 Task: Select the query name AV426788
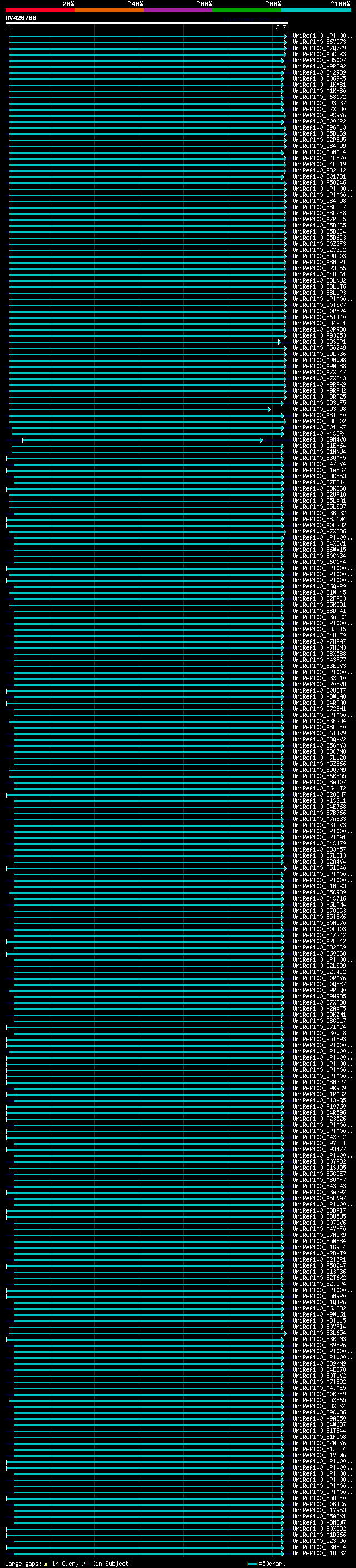[x=21, y=18]
